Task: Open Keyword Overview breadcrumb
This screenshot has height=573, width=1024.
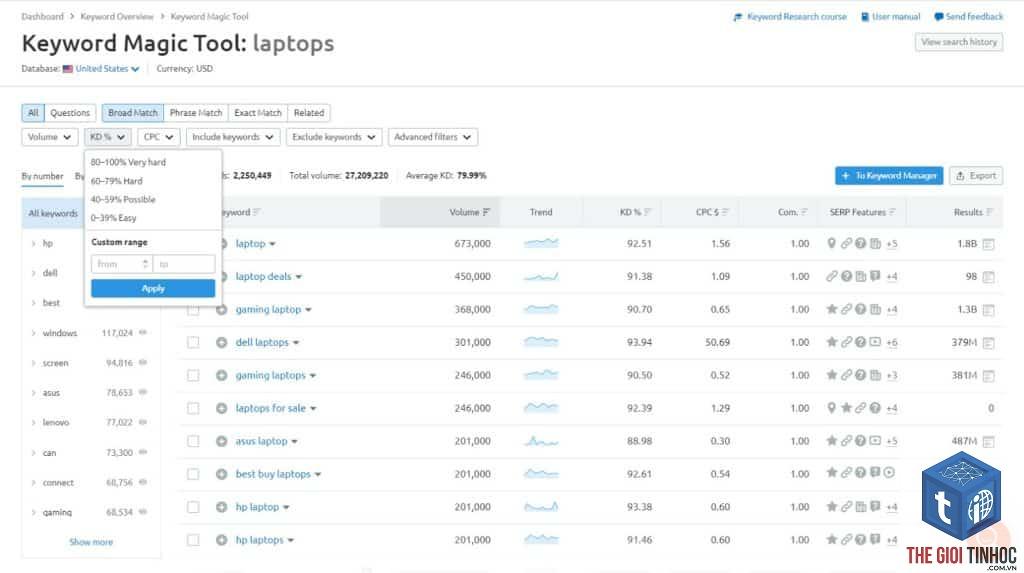Action: click(x=117, y=16)
